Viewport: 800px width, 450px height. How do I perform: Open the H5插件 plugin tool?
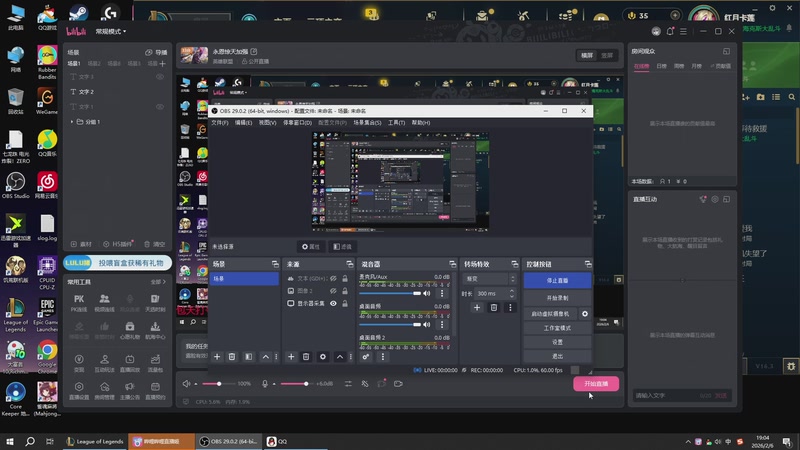coord(117,244)
